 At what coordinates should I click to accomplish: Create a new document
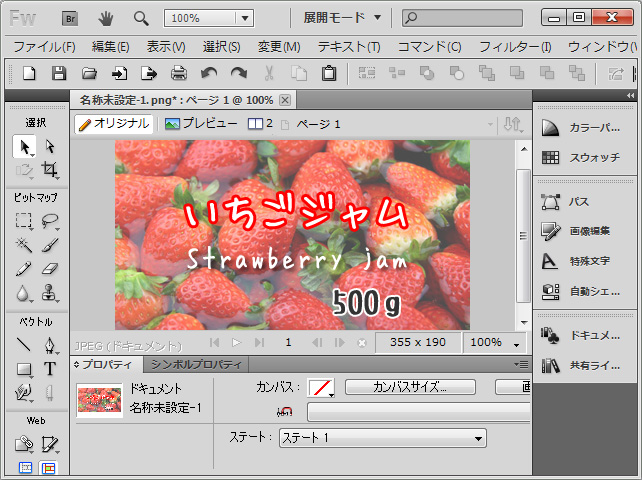click(29, 74)
